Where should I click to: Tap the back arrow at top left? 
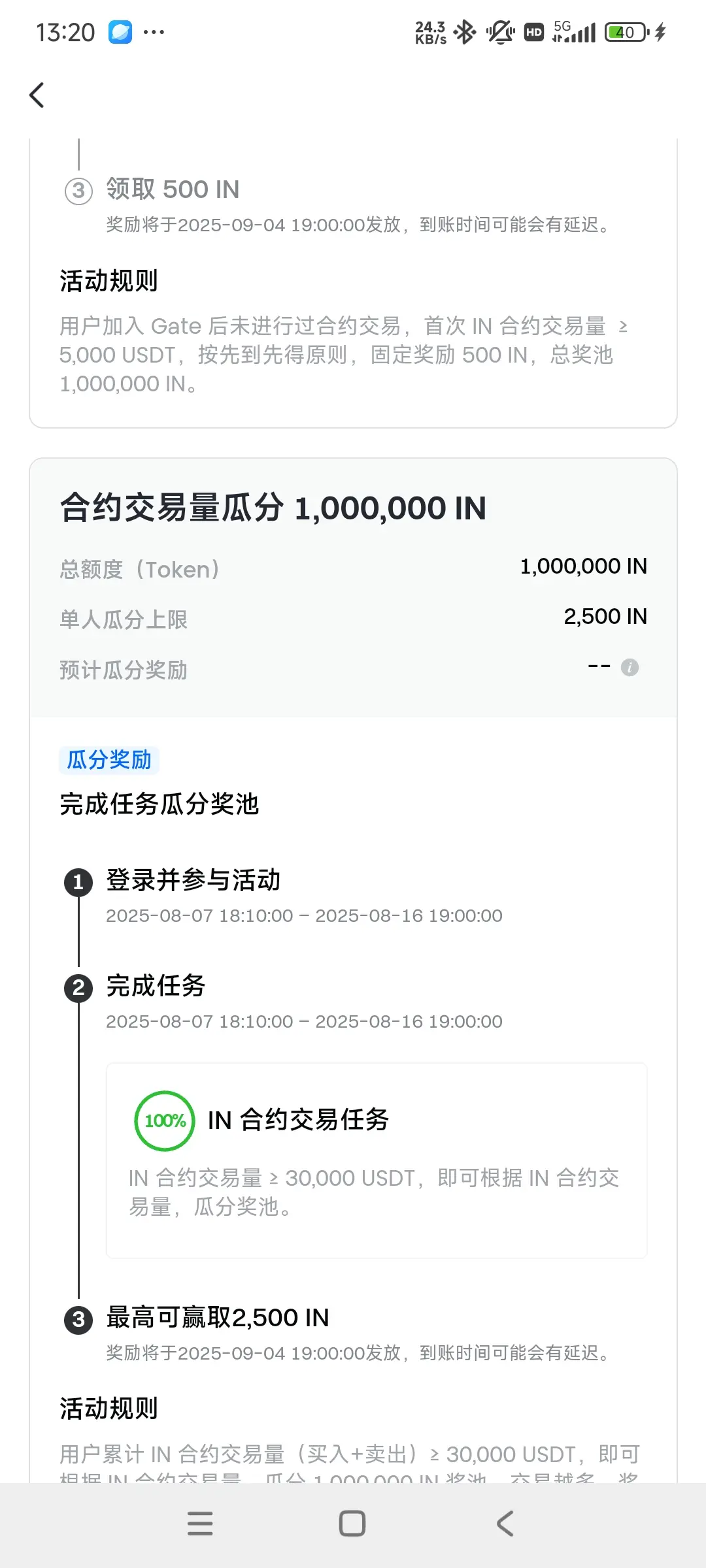point(37,95)
